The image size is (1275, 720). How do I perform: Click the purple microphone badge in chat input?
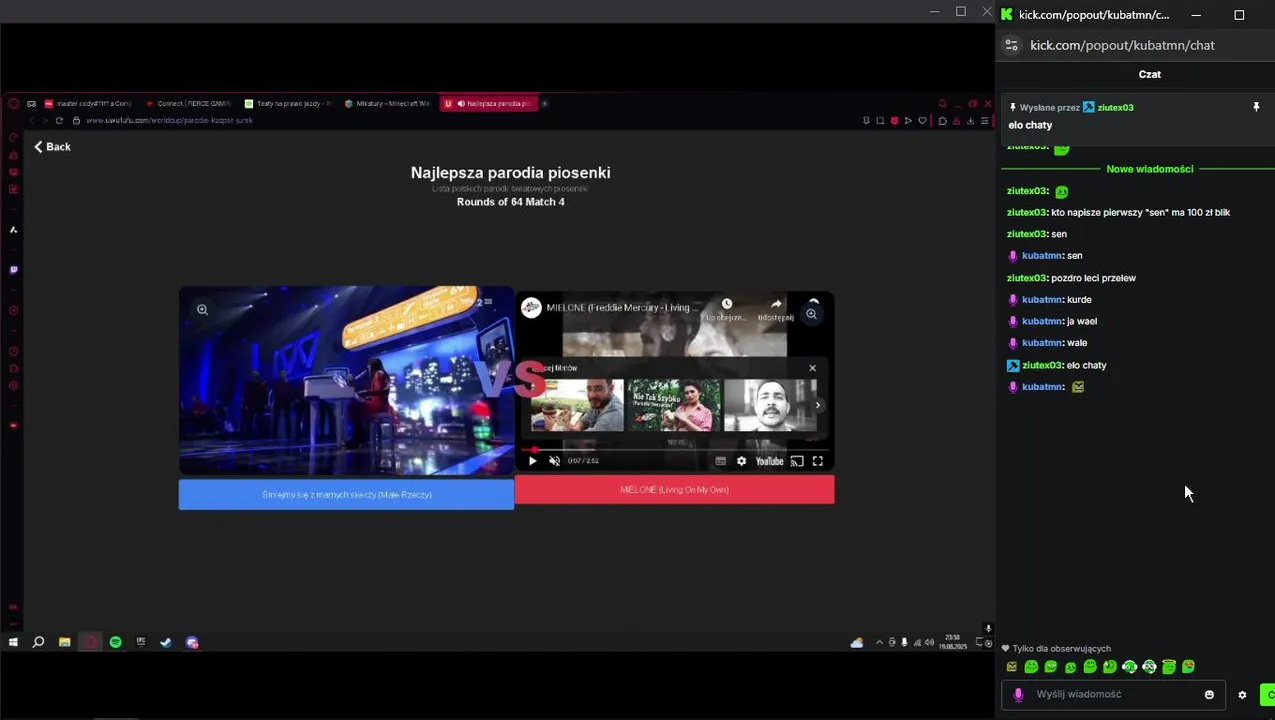click(1018, 695)
